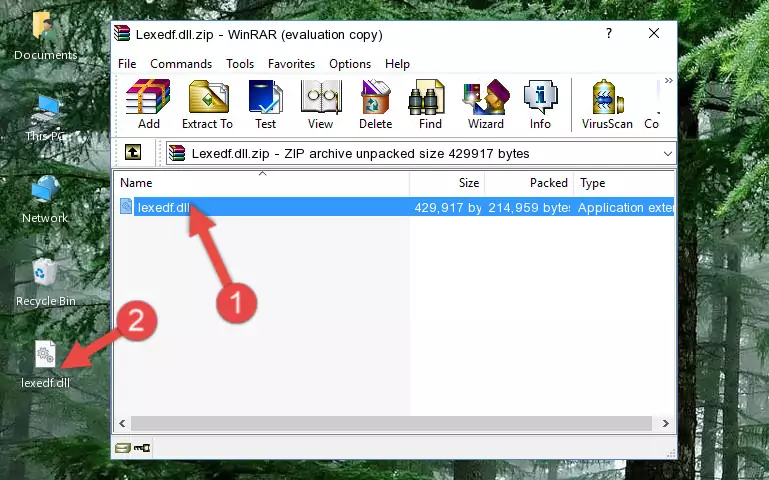Open the Find binoculars tool
Screen dimensions: 769x480
[x=430, y=104]
